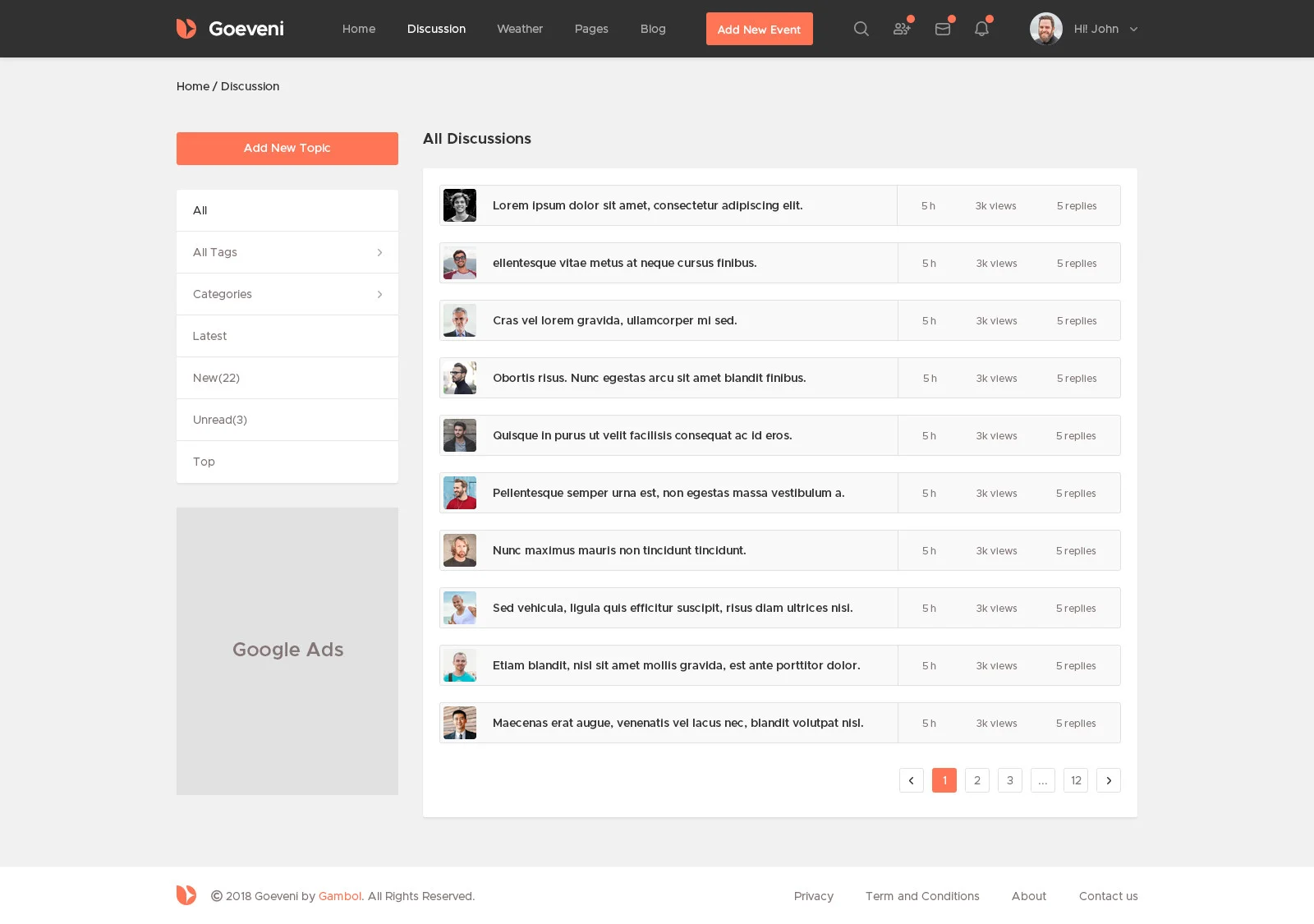Expand the All Tags section

pos(287,252)
